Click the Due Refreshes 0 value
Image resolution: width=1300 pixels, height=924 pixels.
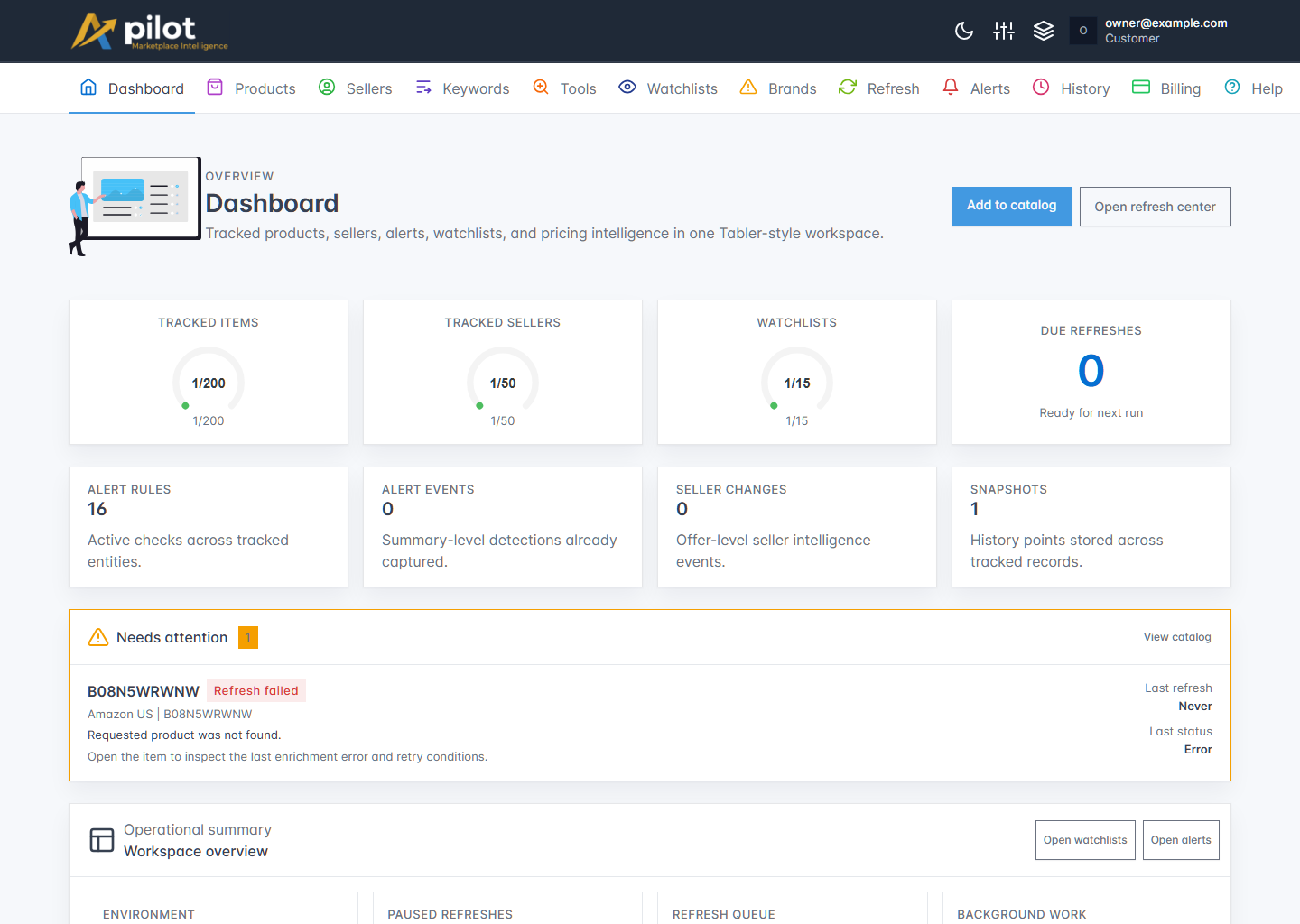pyautogui.click(x=1091, y=371)
